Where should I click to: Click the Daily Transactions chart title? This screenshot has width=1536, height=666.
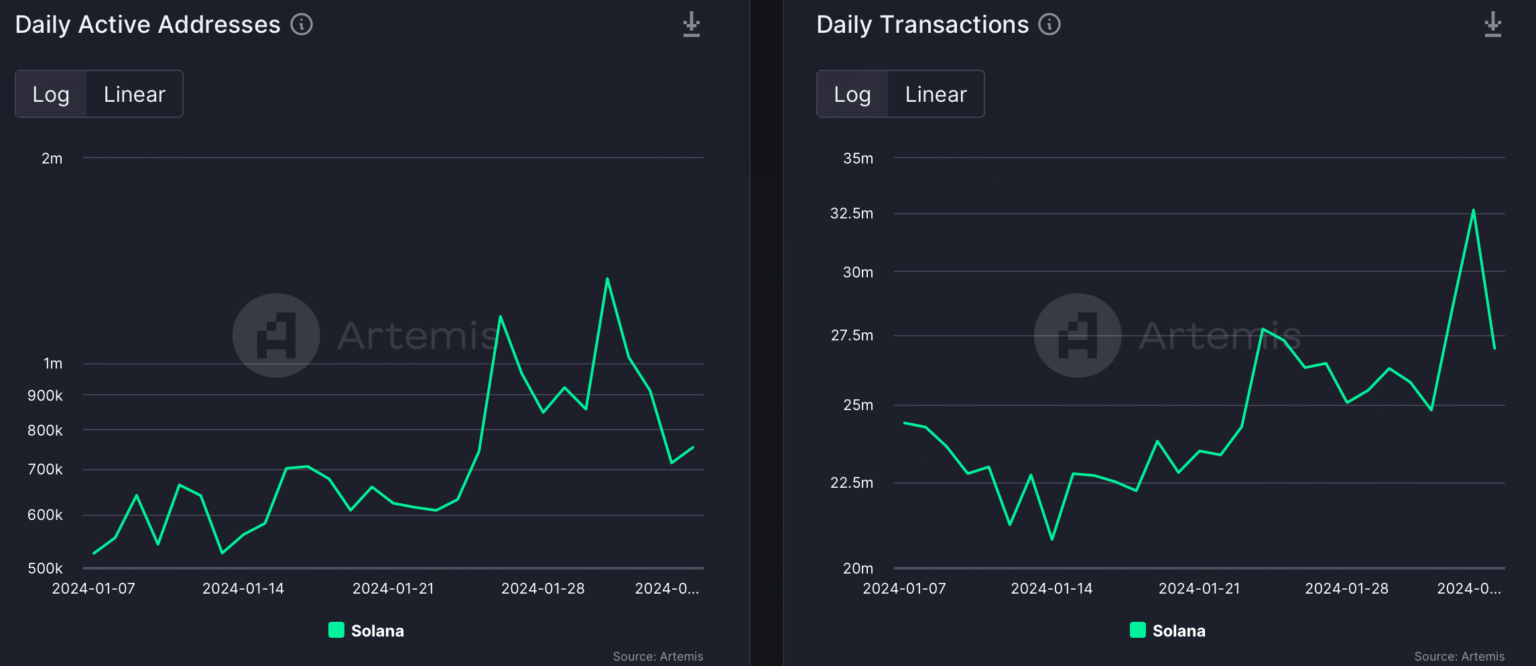(922, 25)
